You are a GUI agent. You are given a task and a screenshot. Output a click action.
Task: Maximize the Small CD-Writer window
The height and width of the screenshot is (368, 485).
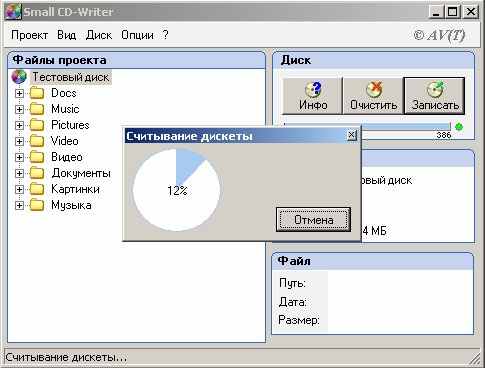[453, 12]
